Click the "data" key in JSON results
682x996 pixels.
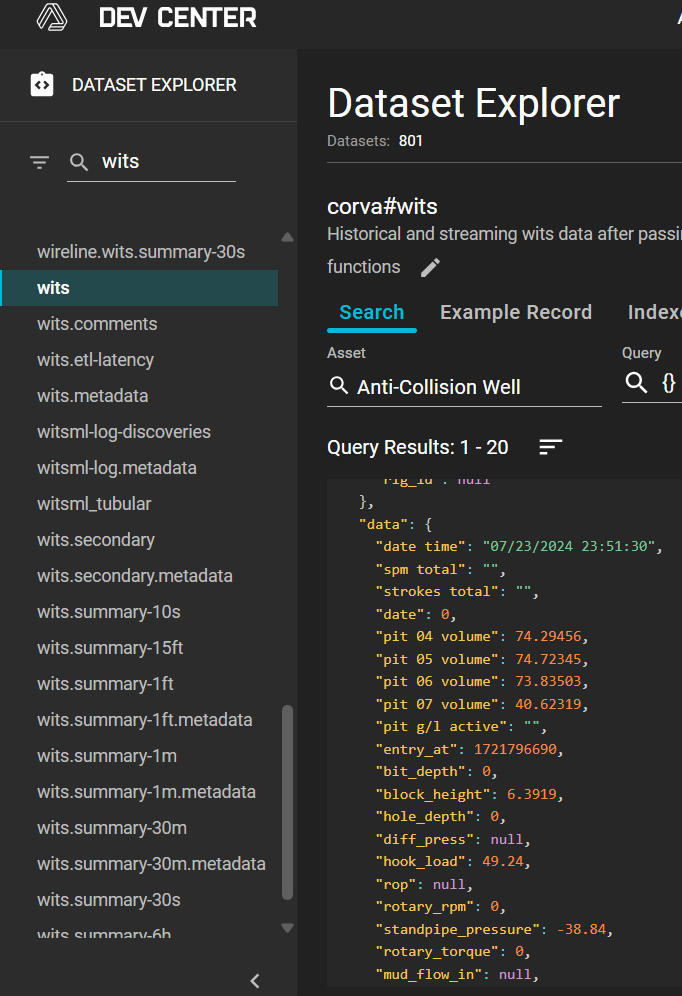[x=384, y=525]
